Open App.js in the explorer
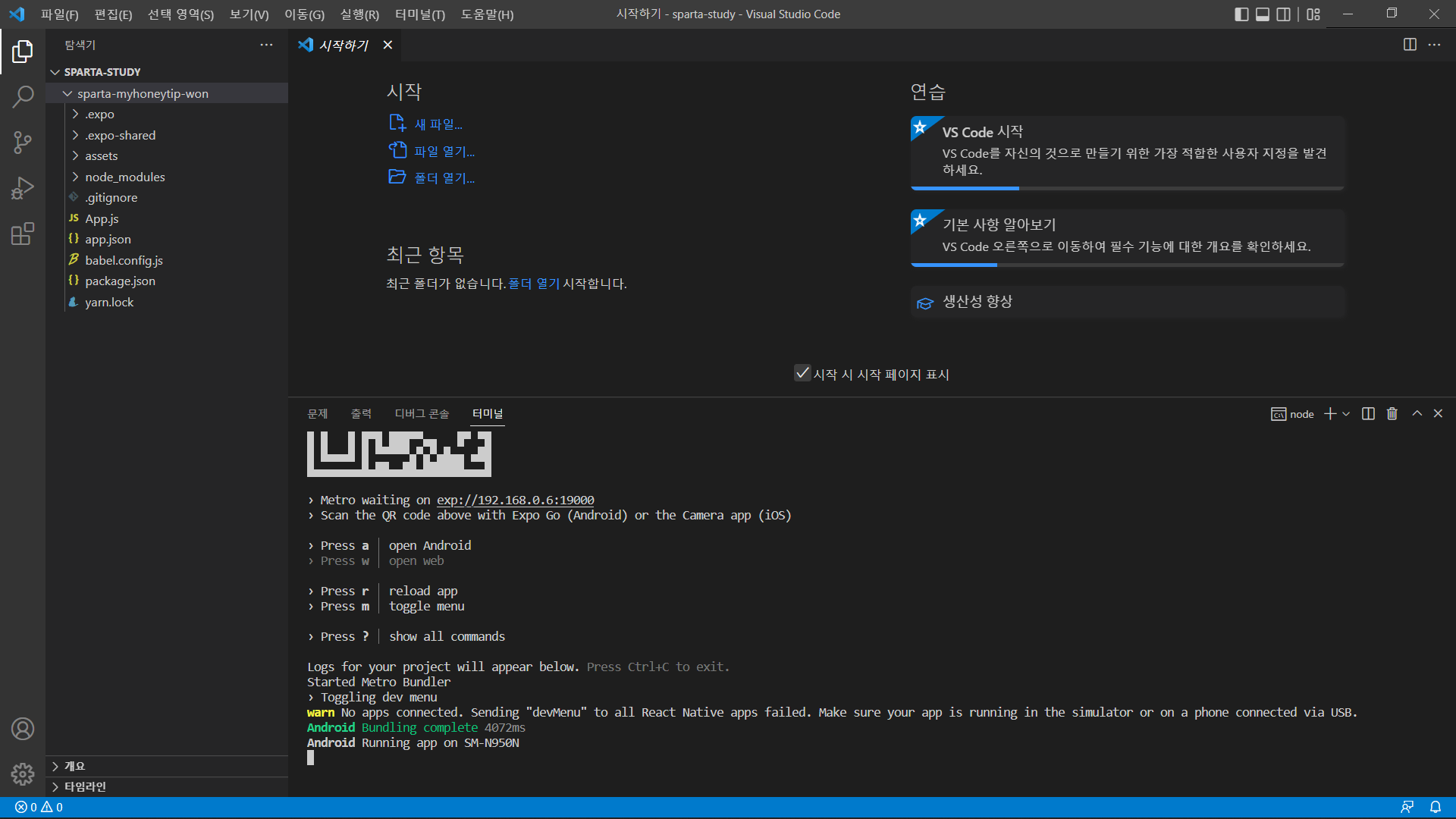This screenshot has height=819, width=1456. 167,218
